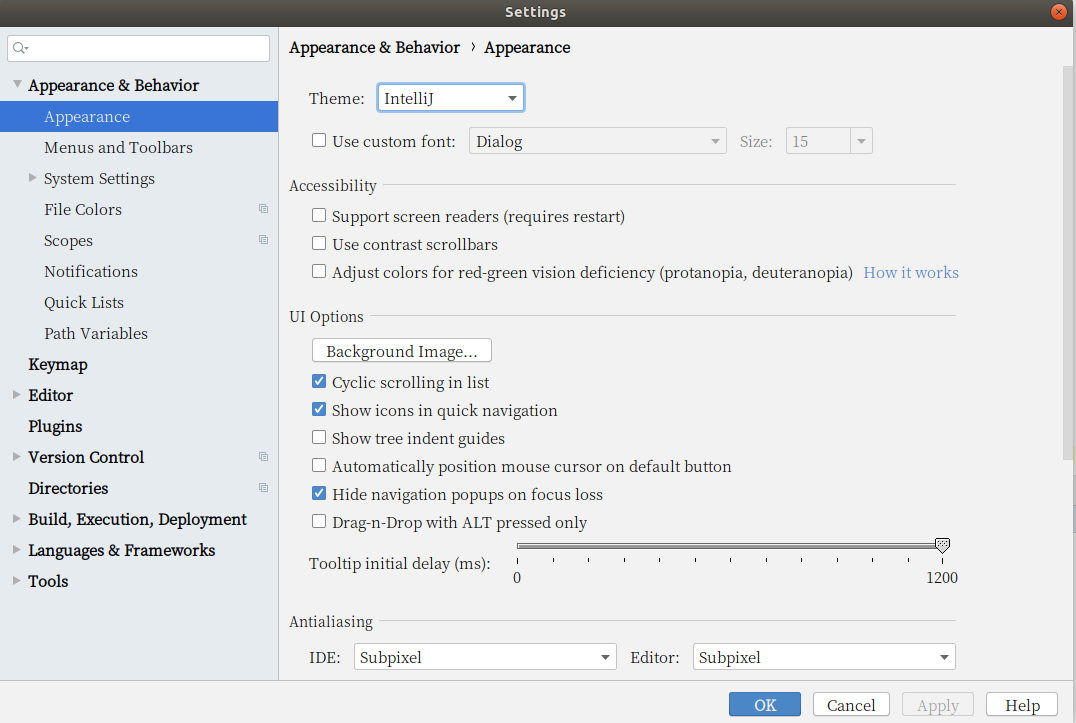Expand the Editor tree node

click(x=16, y=394)
